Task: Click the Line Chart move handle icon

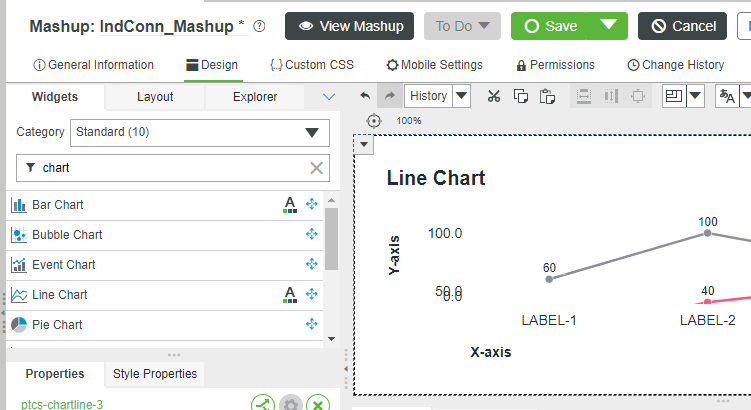Action: pyautogui.click(x=312, y=294)
